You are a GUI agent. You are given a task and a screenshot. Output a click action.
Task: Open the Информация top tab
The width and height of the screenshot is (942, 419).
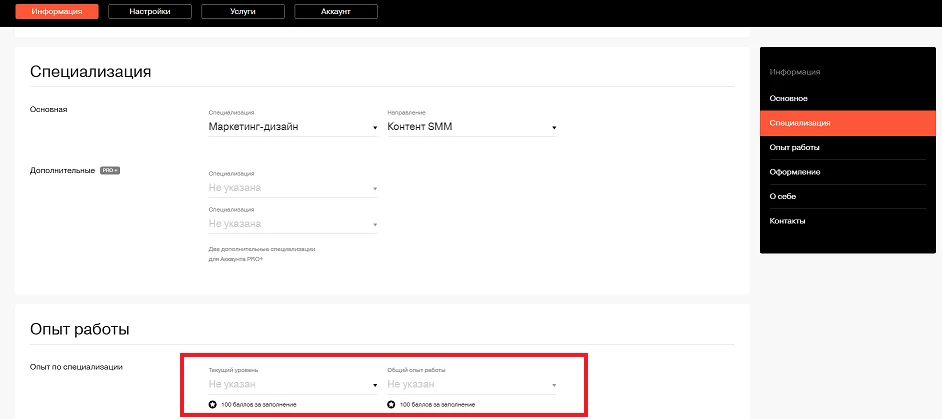pos(56,11)
